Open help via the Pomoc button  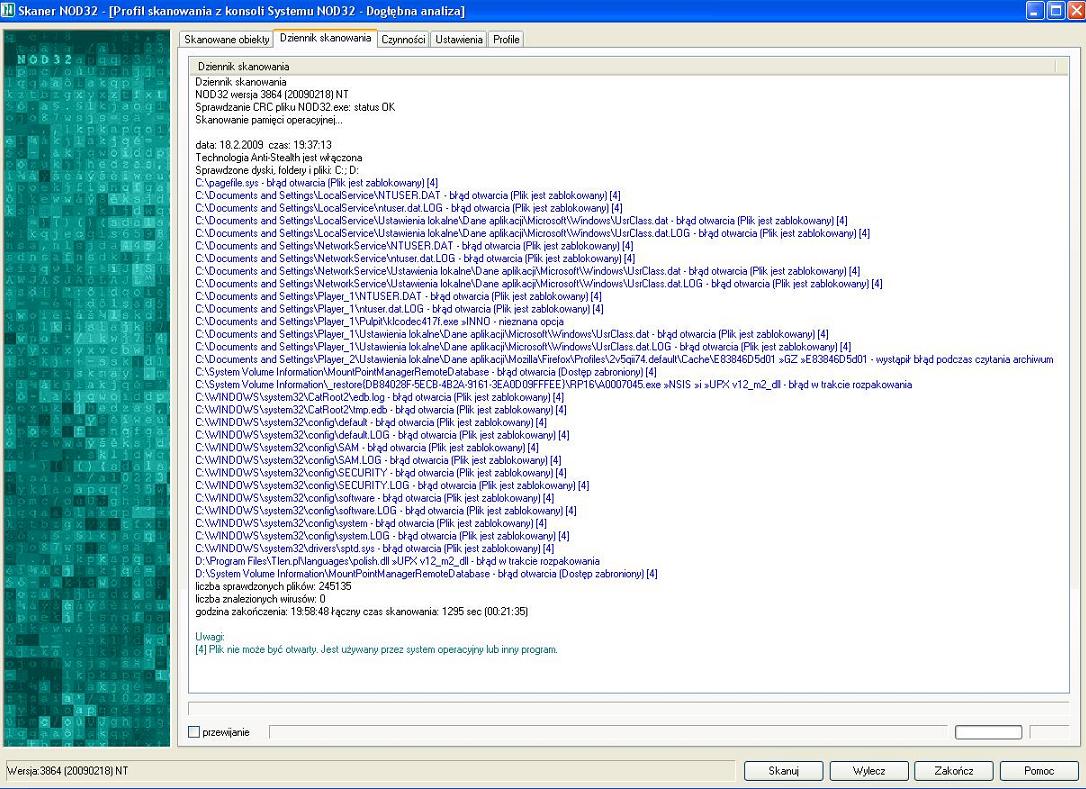coord(1039,771)
